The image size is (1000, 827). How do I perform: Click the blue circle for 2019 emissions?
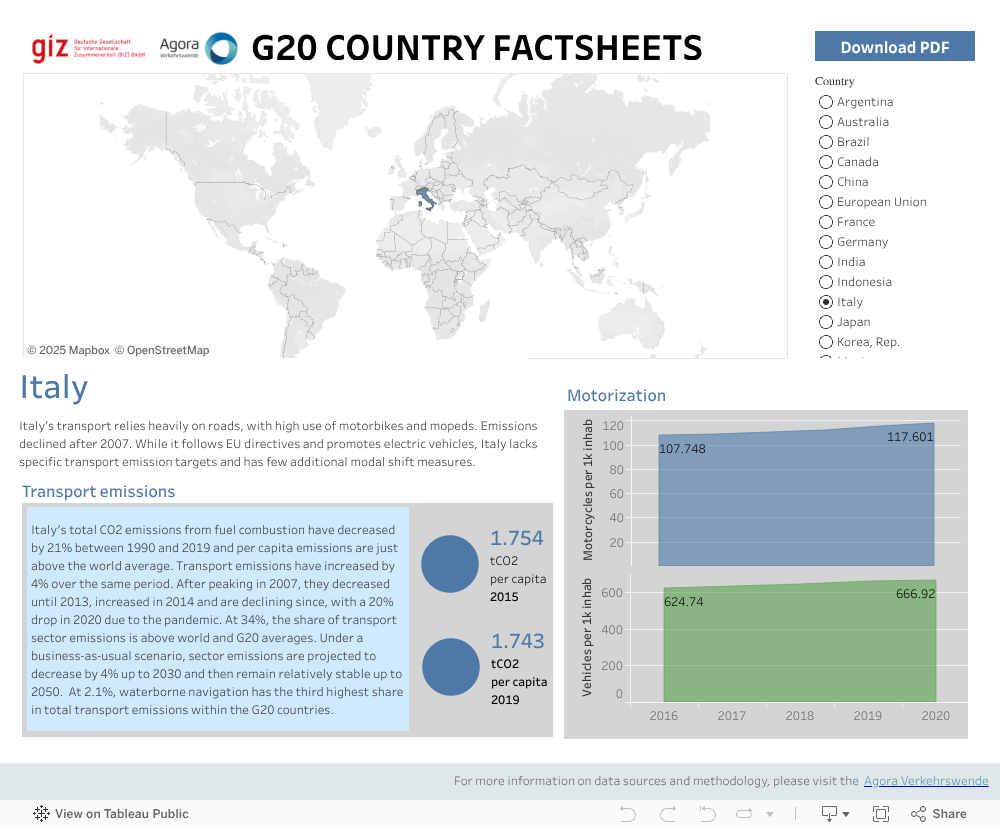pos(450,667)
